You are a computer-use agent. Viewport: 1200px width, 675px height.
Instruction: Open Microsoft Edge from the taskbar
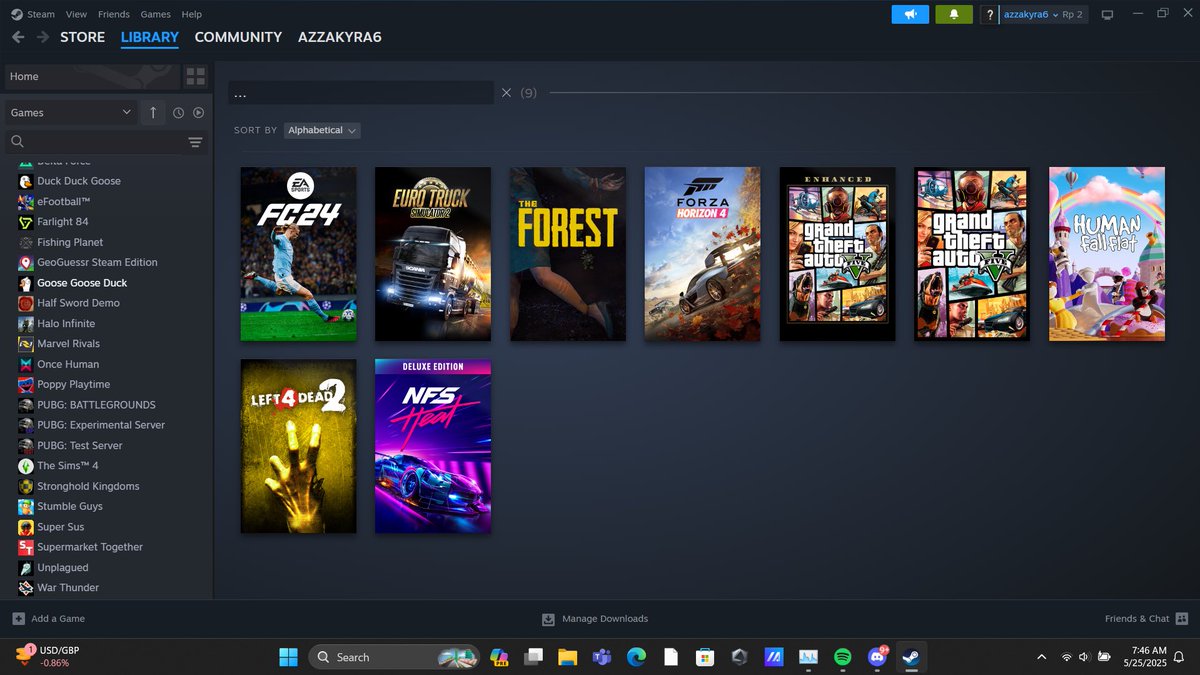(636, 657)
